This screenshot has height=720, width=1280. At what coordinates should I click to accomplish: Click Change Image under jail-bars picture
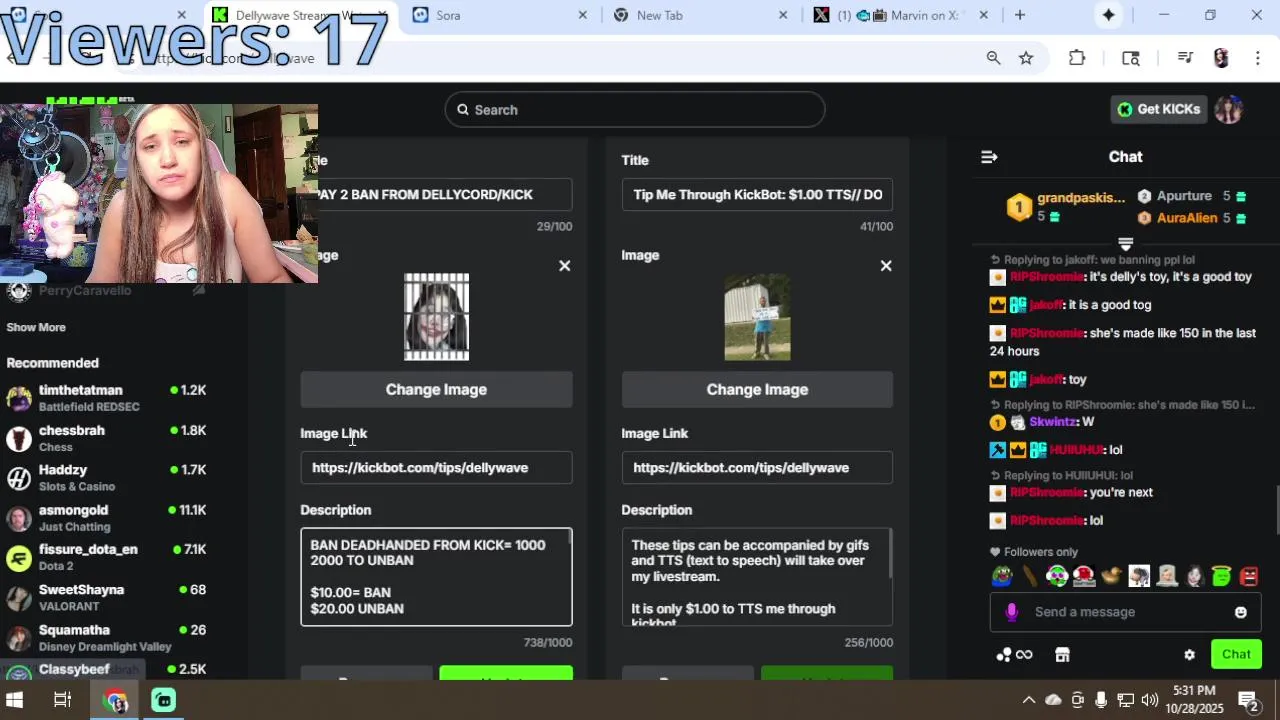436,390
